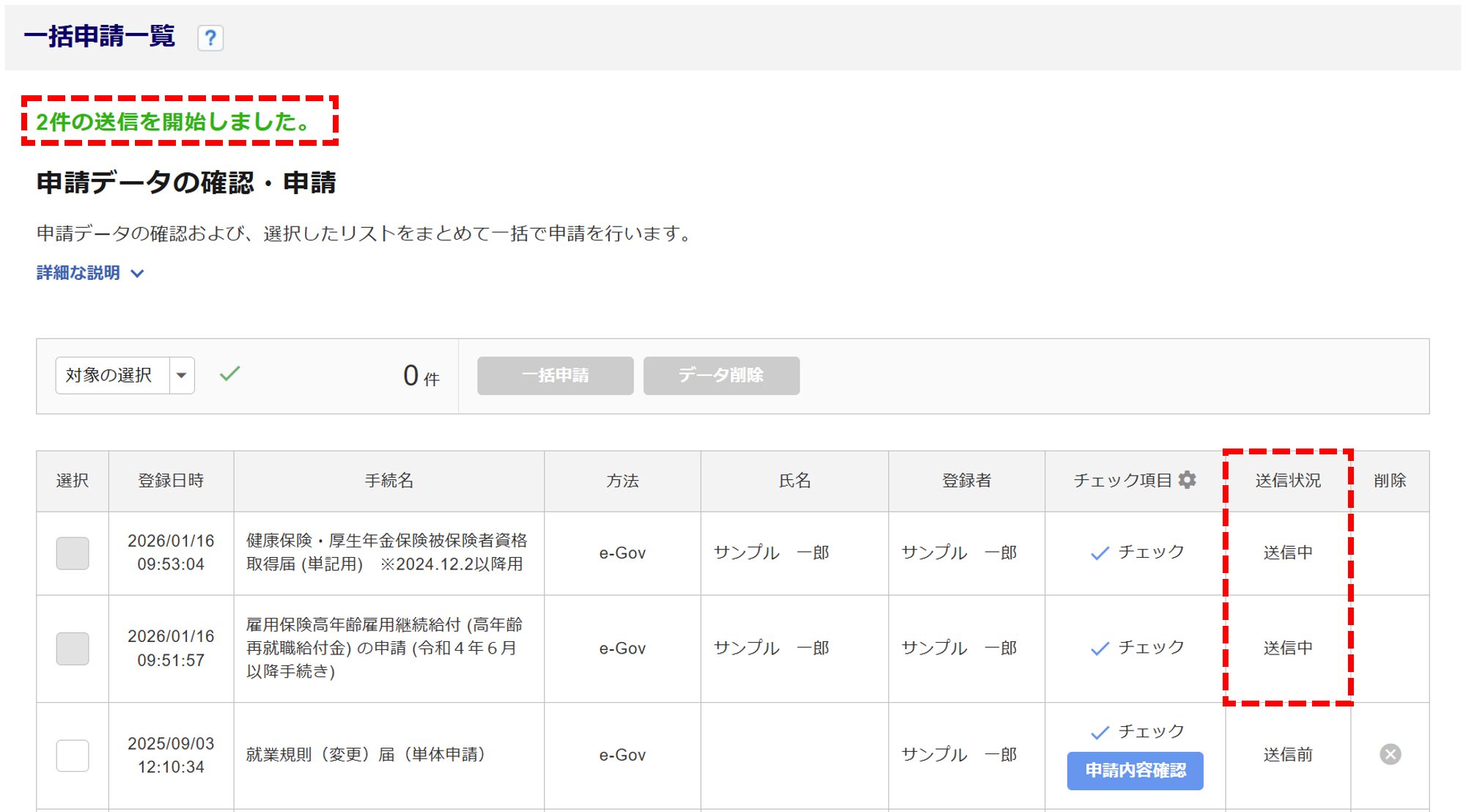Click the 手続名 column header
1466x812 pixels.
click(388, 481)
